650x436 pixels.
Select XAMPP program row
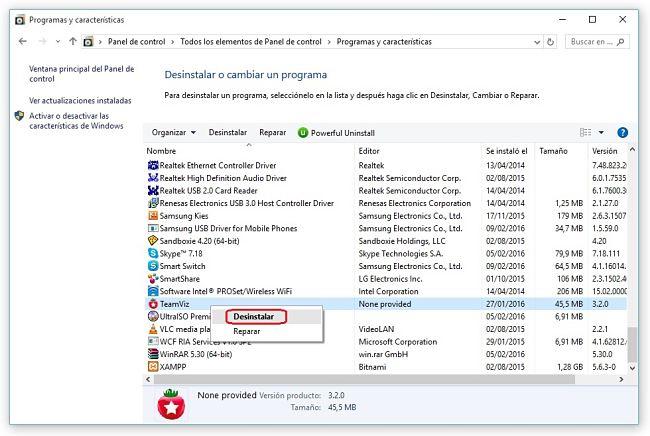tap(386, 367)
